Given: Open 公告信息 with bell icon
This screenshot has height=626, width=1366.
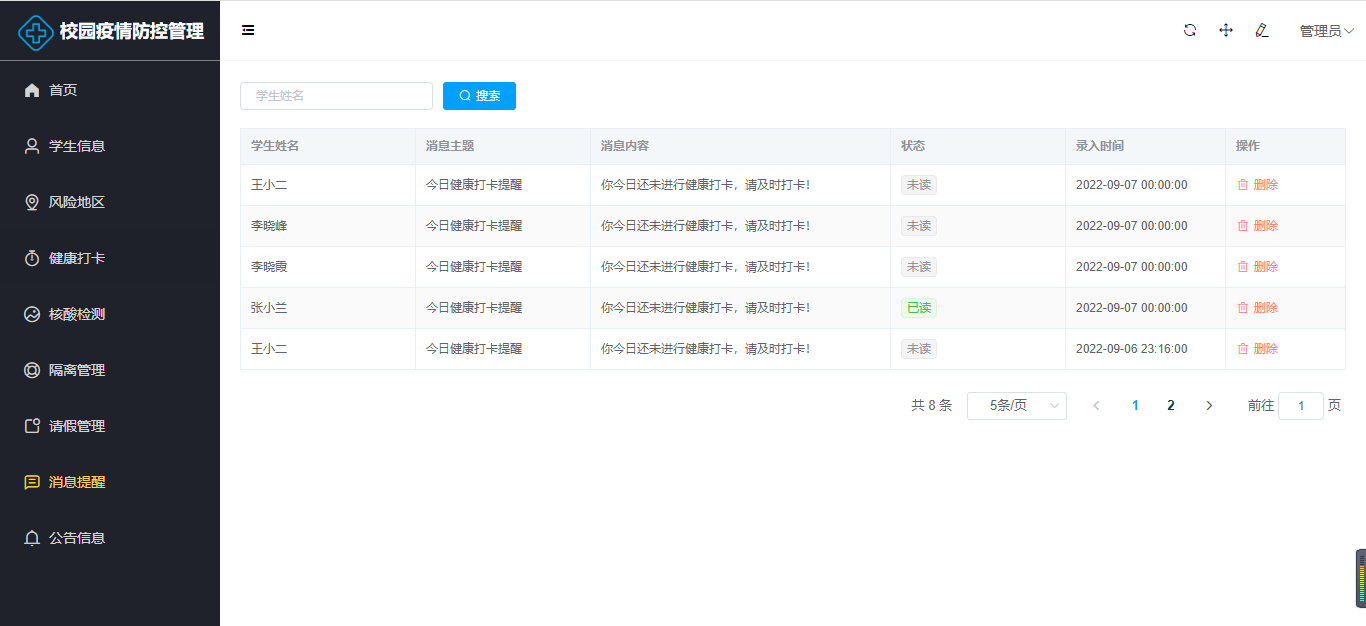Looking at the screenshot, I should (x=76, y=538).
